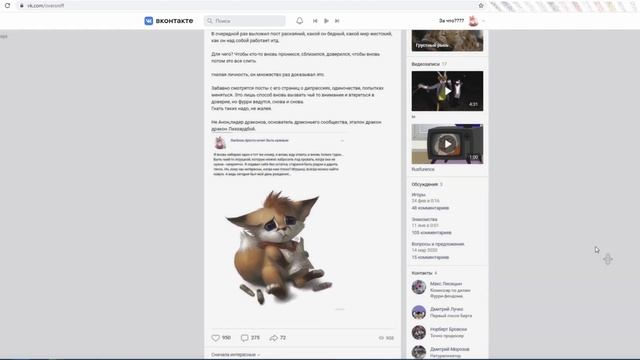This screenshot has height=360, width=640.
Task: Click the post views eye counter
Action: 386,338
